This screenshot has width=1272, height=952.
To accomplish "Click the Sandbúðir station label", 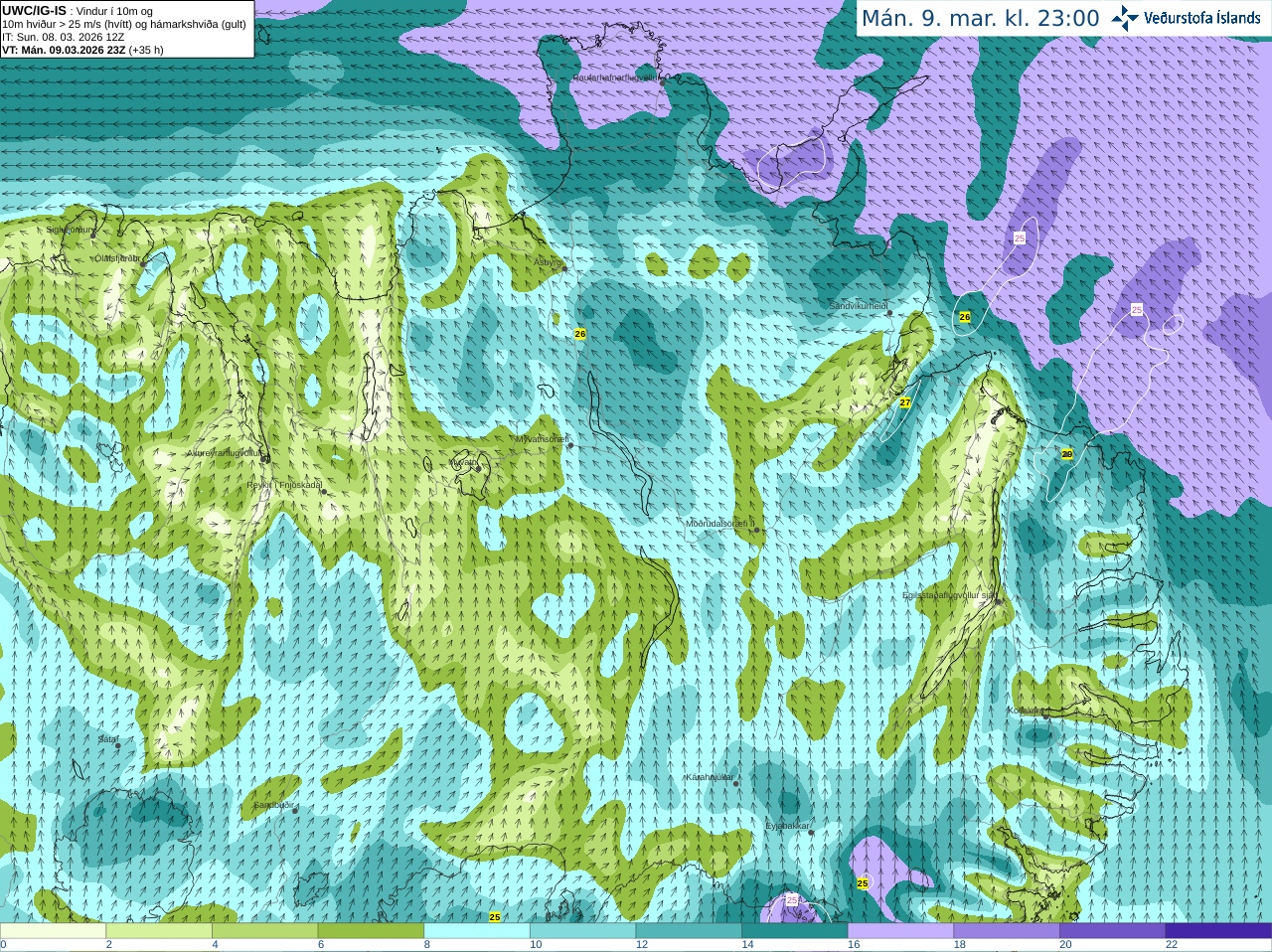I will click(273, 805).
